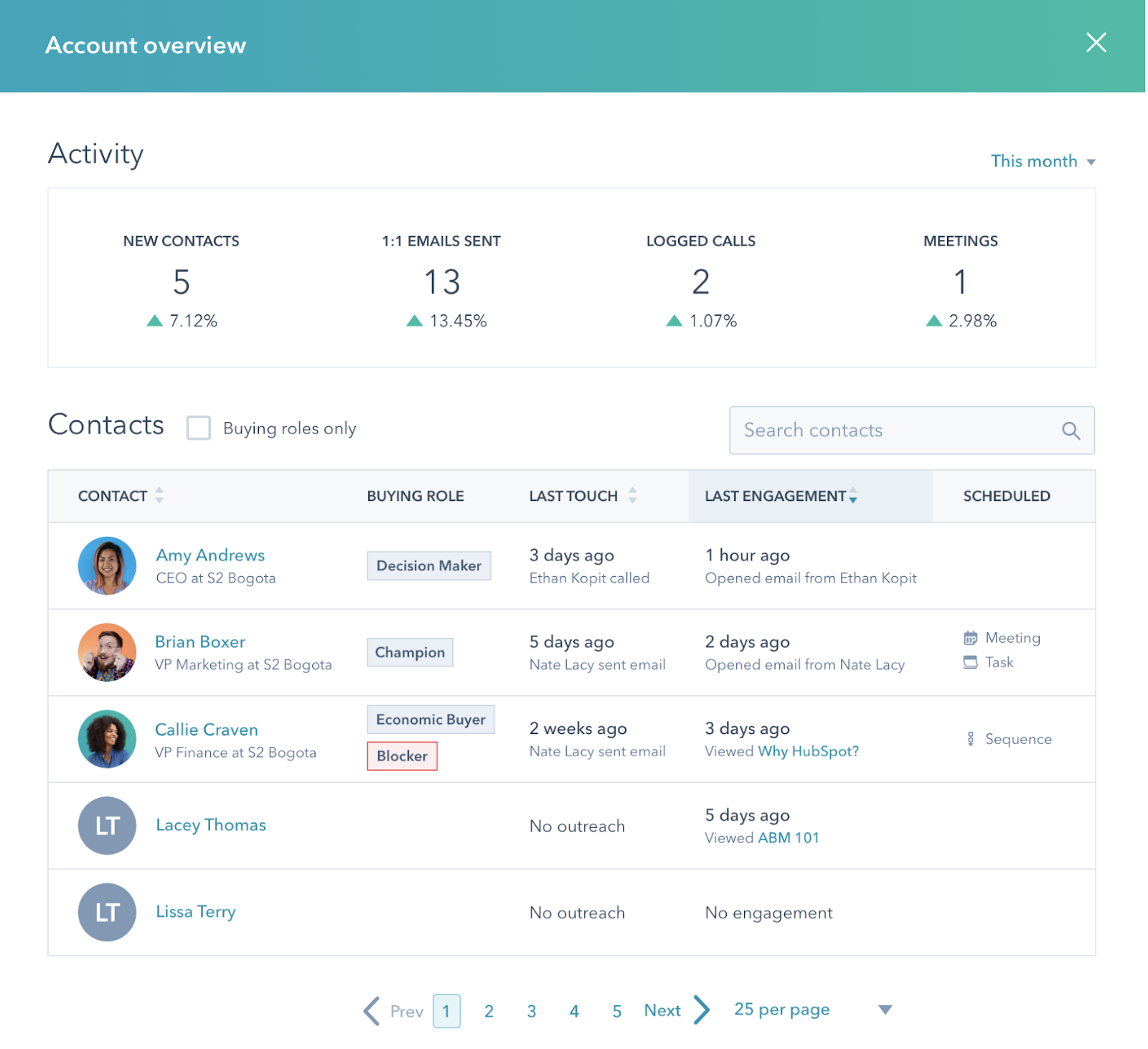Sort by Last Touch column arrows
This screenshot has height=1049, width=1148.
[x=632, y=496]
